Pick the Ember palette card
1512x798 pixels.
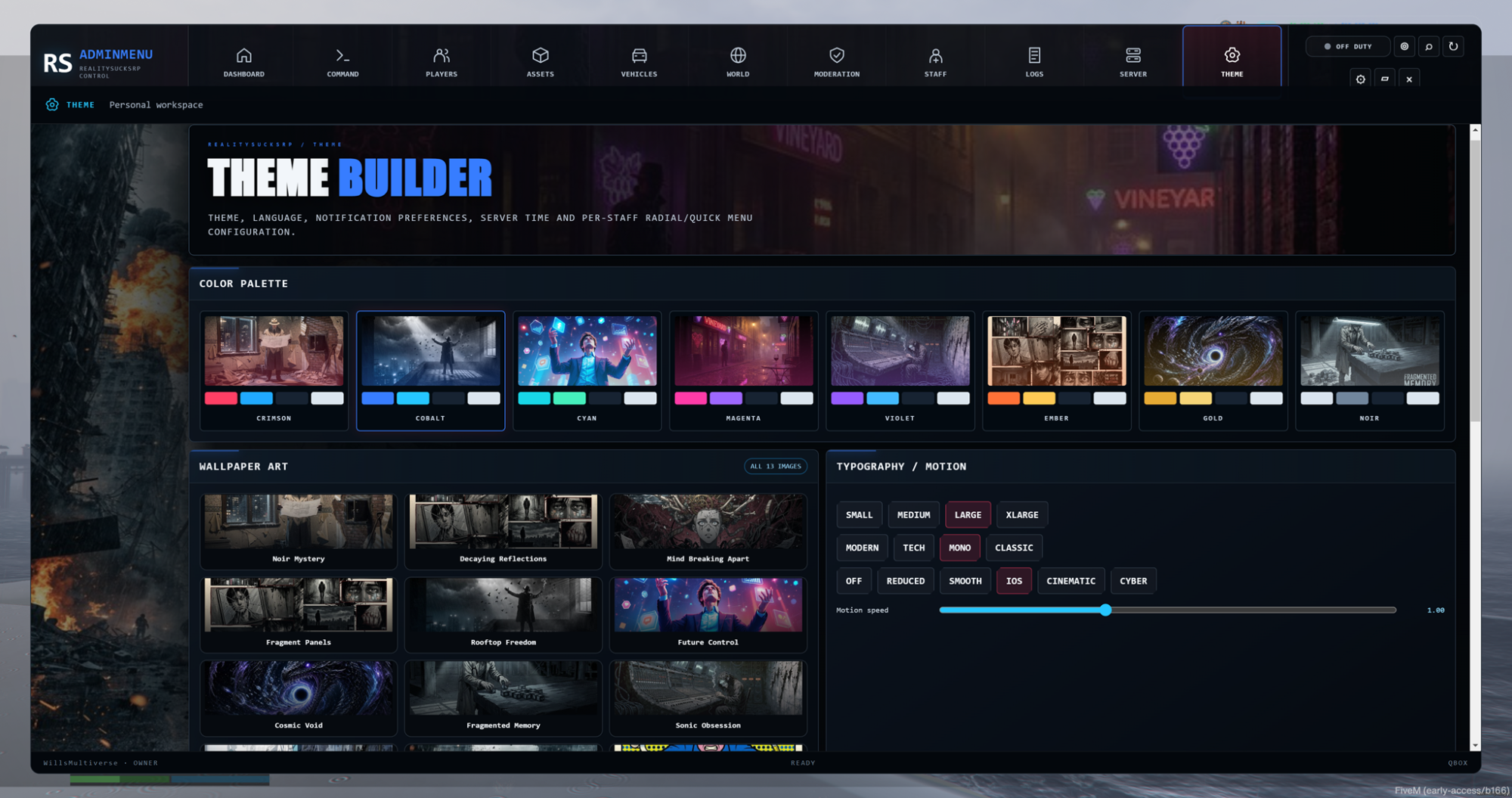click(1056, 371)
